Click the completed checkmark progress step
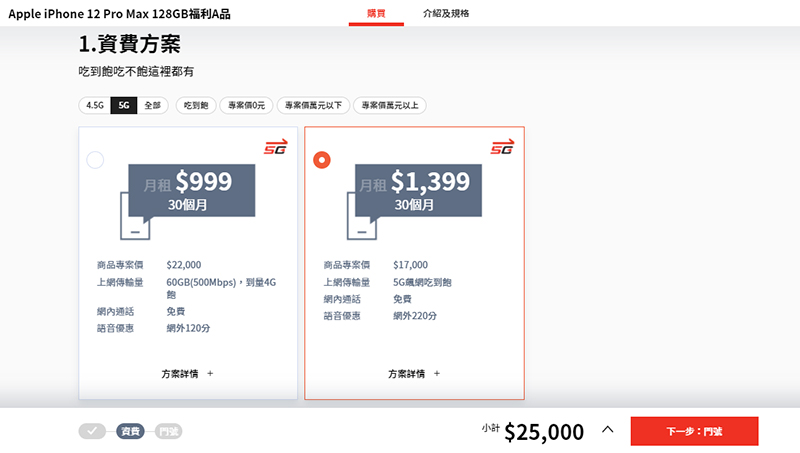The height and width of the screenshot is (453, 800). pyautogui.click(x=92, y=431)
